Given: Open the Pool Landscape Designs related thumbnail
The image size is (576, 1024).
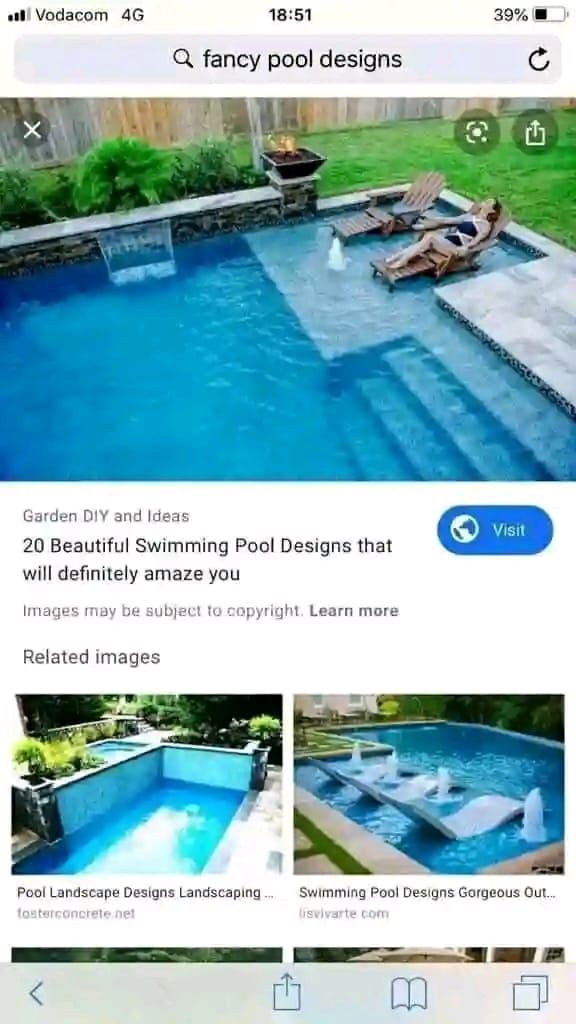Looking at the screenshot, I should point(147,784).
